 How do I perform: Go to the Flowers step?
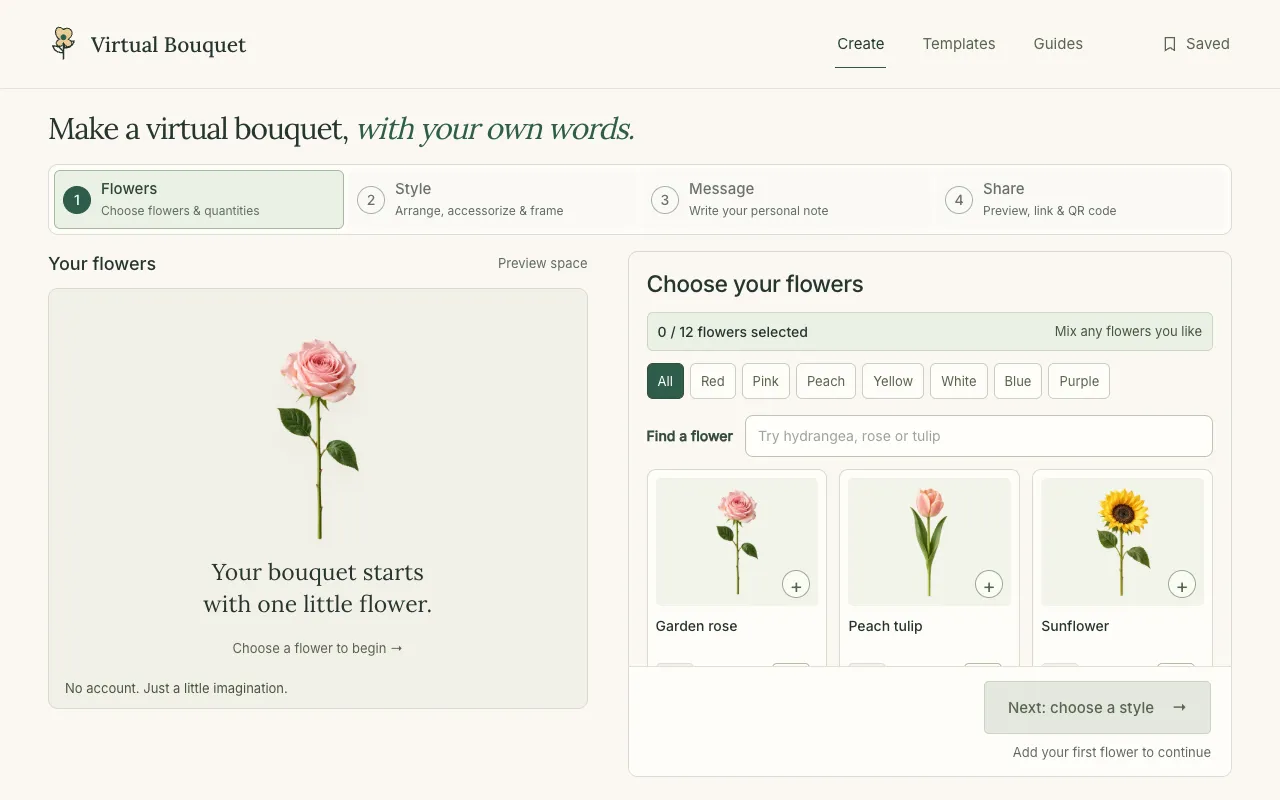pos(199,199)
